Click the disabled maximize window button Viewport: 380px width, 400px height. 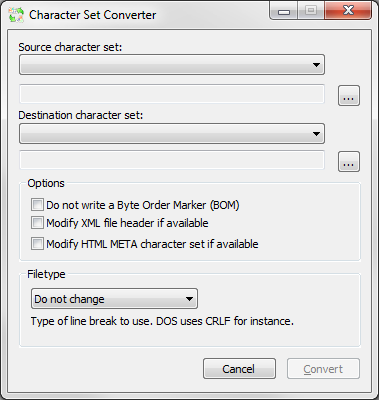[x=311, y=11]
